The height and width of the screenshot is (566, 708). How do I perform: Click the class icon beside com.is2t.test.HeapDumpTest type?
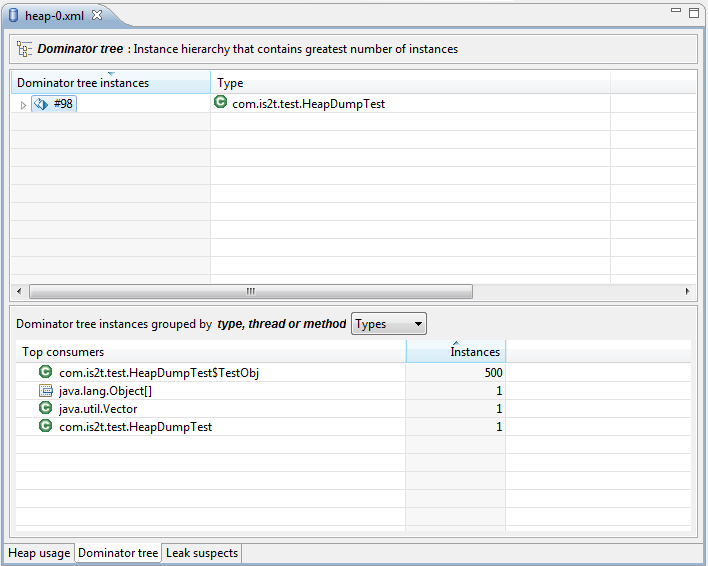(x=221, y=103)
